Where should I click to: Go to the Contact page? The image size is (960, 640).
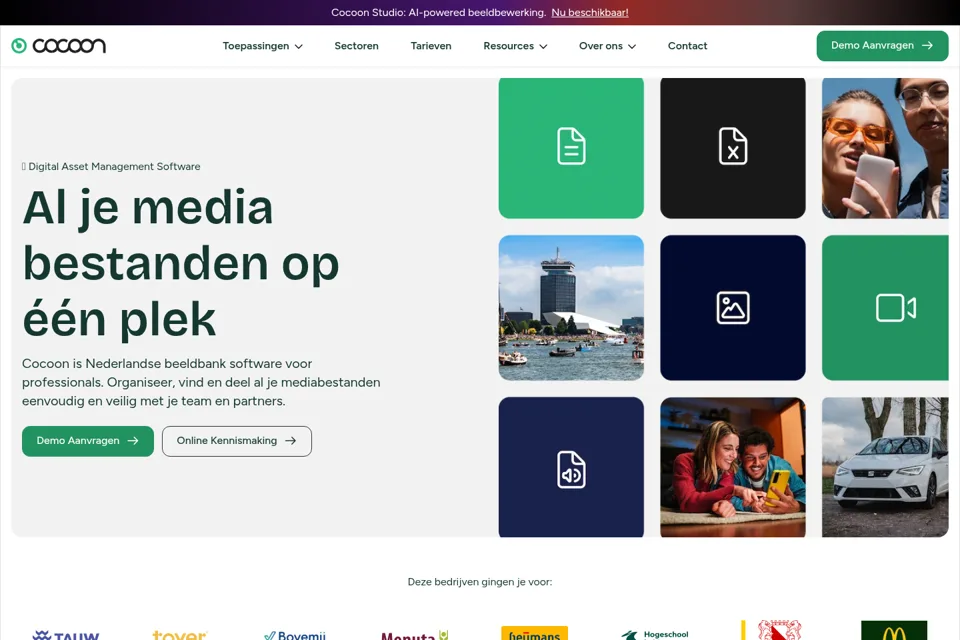[687, 46]
